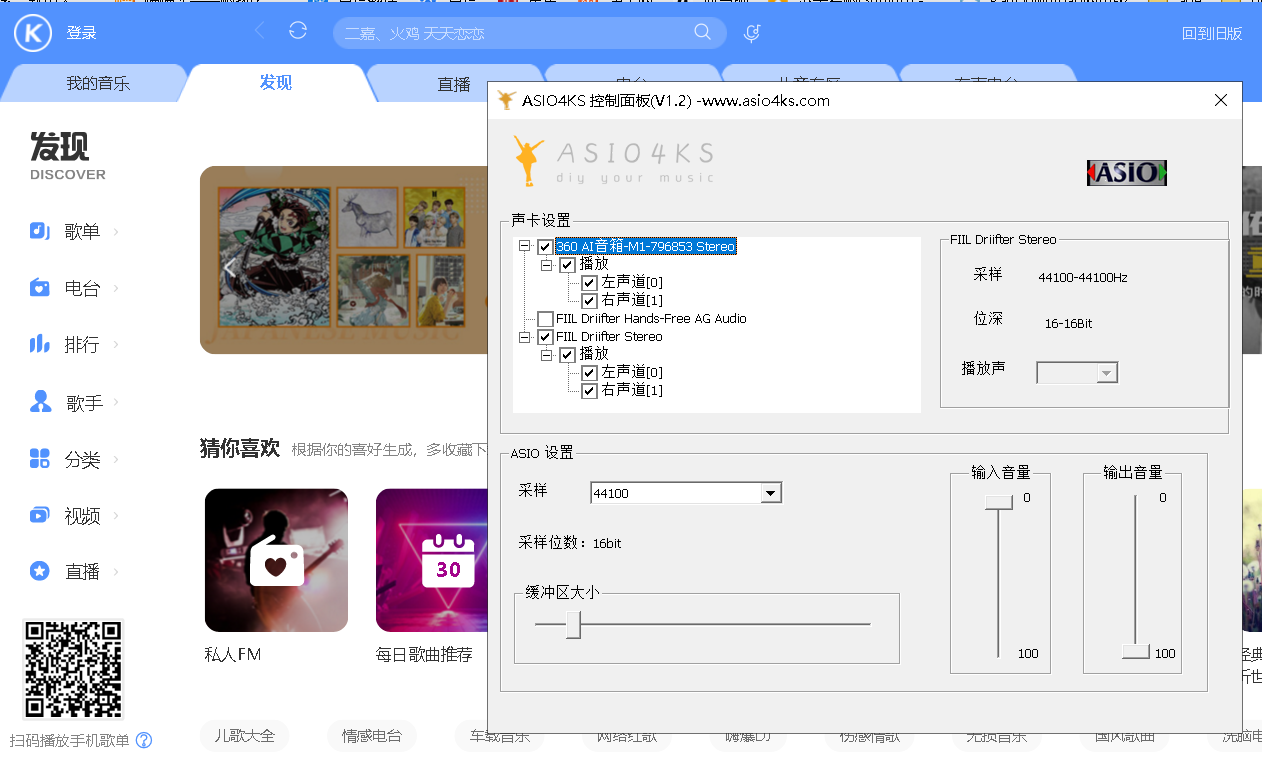Click the 歌单 sidebar icon
This screenshot has width=1262, height=773.
[x=40, y=231]
